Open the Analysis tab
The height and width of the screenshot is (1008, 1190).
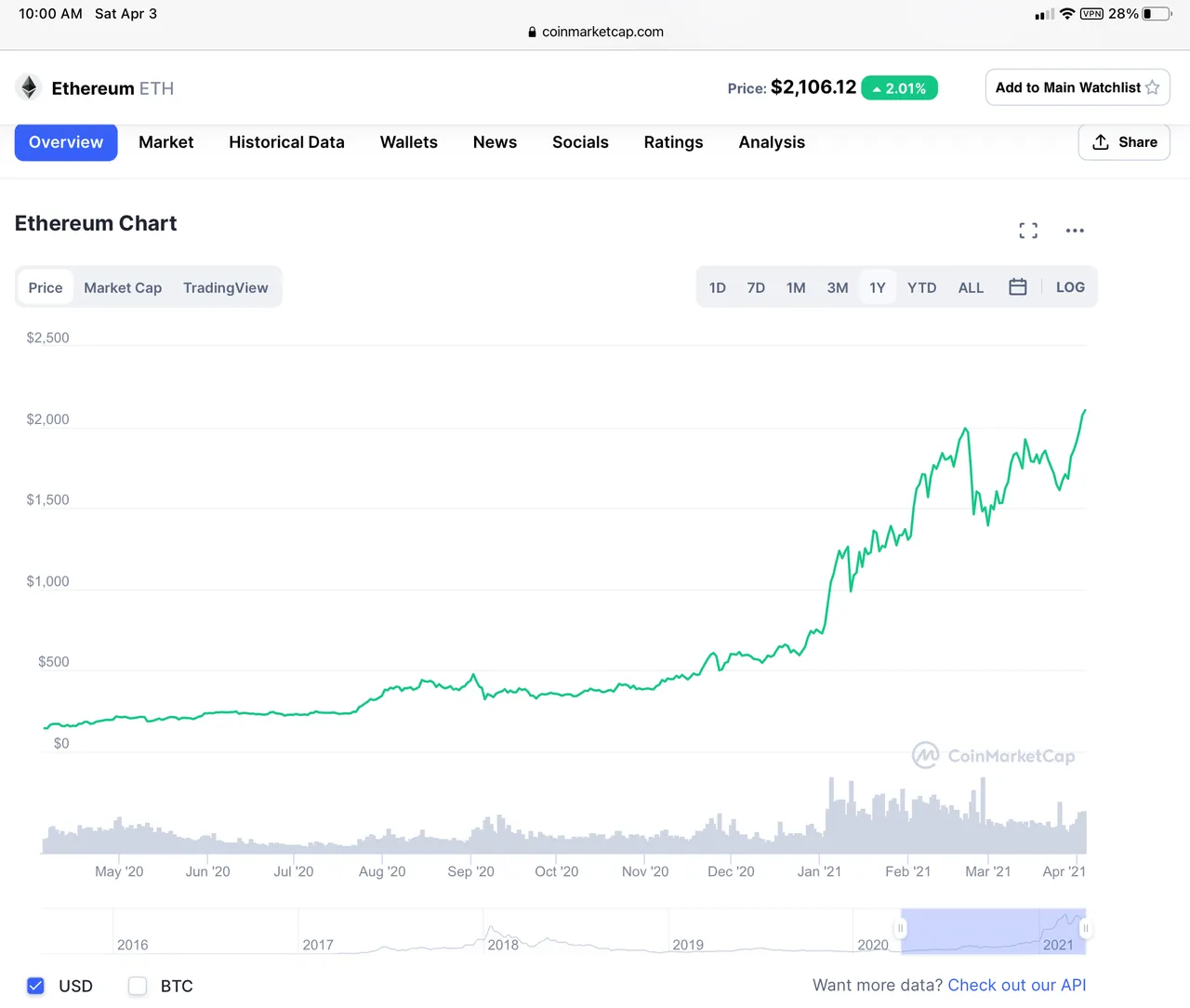[x=772, y=142]
